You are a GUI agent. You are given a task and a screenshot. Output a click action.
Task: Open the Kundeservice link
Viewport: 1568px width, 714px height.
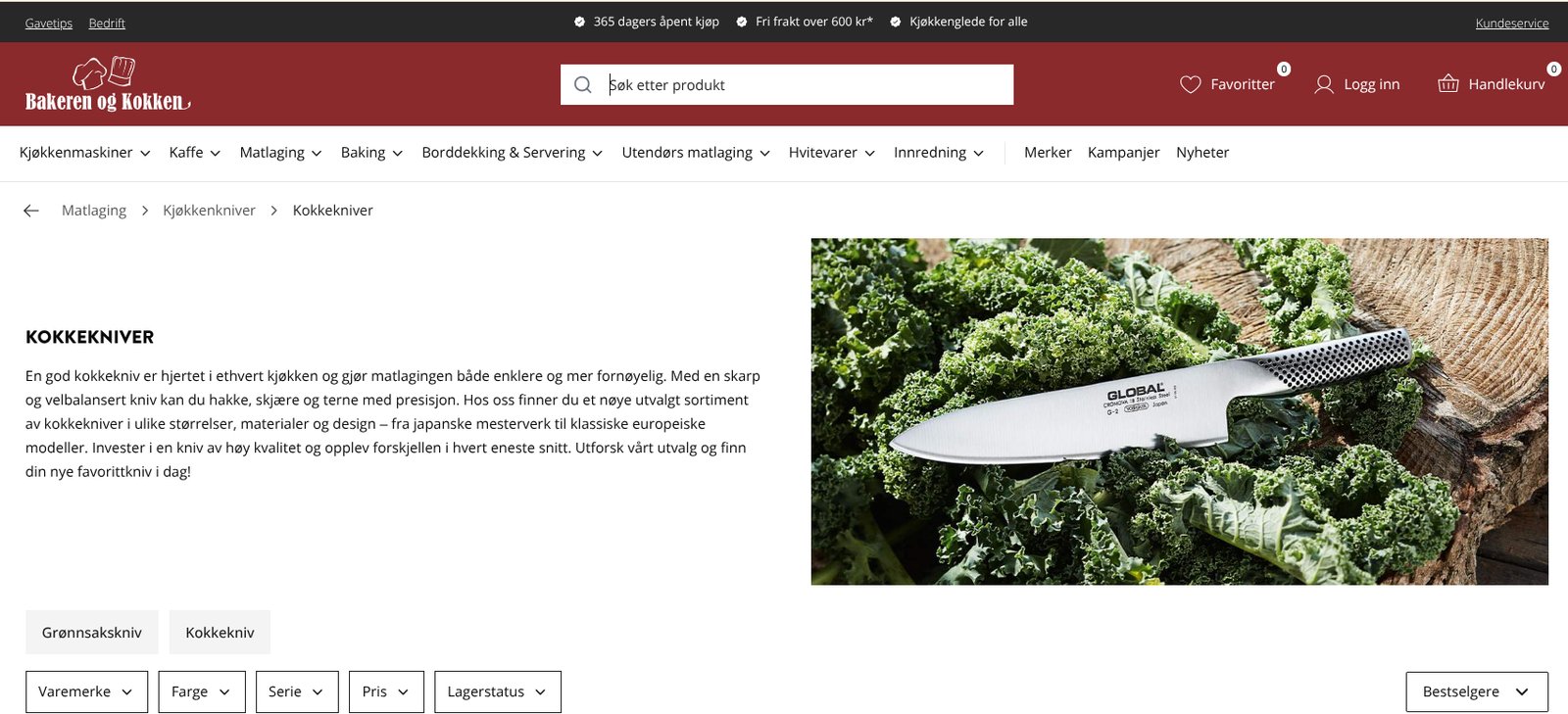click(1512, 24)
